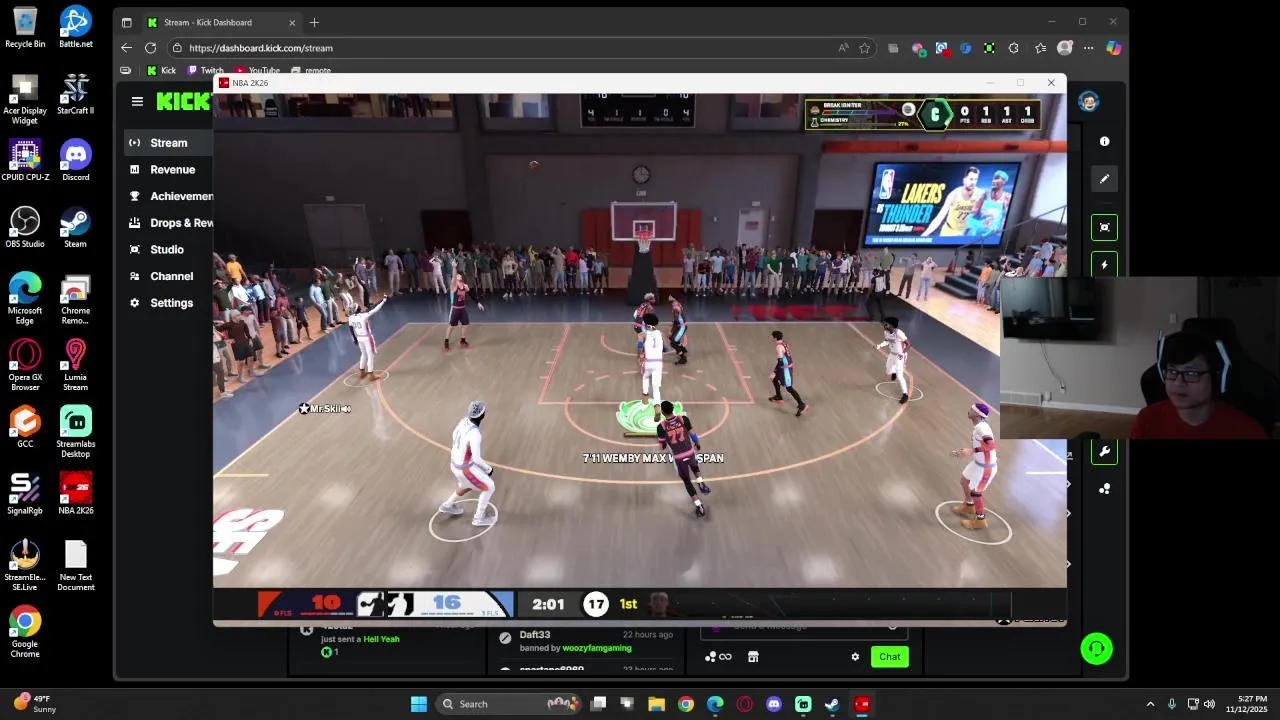Click the Daft33 username in moderation log
Screen dimensions: 1280x720
(x=535, y=635)
